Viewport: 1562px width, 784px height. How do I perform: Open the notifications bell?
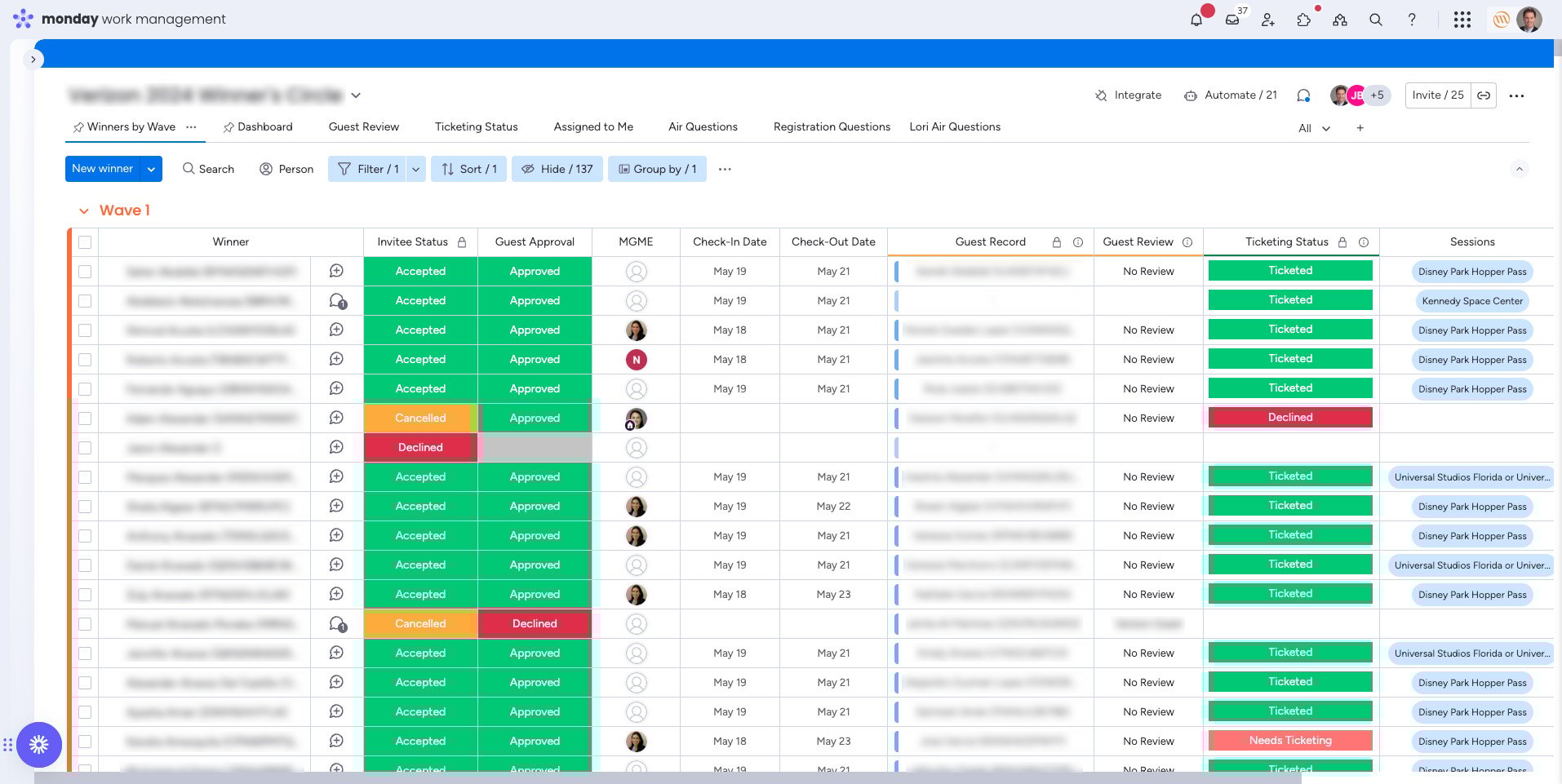1196,20
